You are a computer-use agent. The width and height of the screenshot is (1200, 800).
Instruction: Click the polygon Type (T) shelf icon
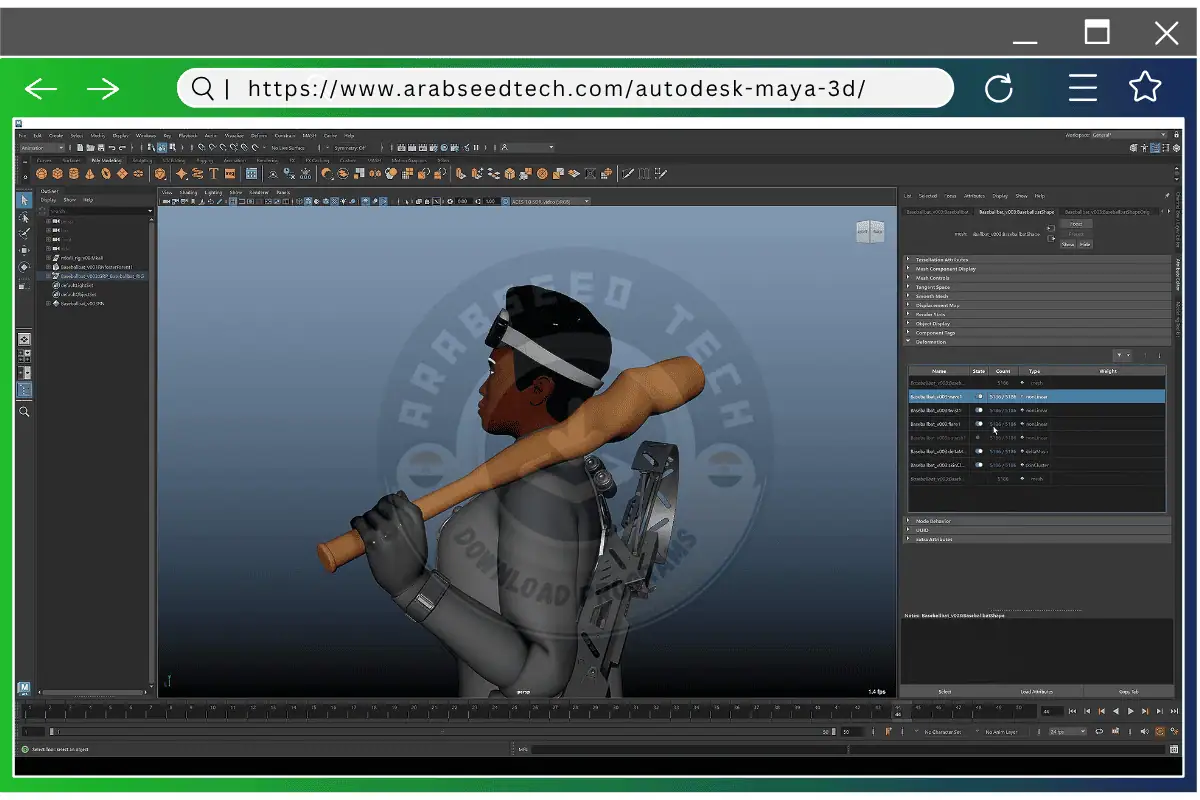tap(214, 174)
